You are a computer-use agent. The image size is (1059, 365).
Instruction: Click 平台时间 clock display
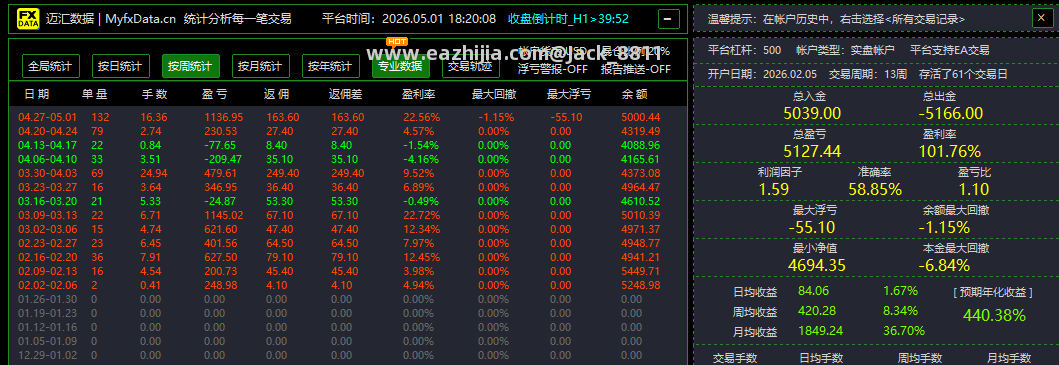[409, 19]
